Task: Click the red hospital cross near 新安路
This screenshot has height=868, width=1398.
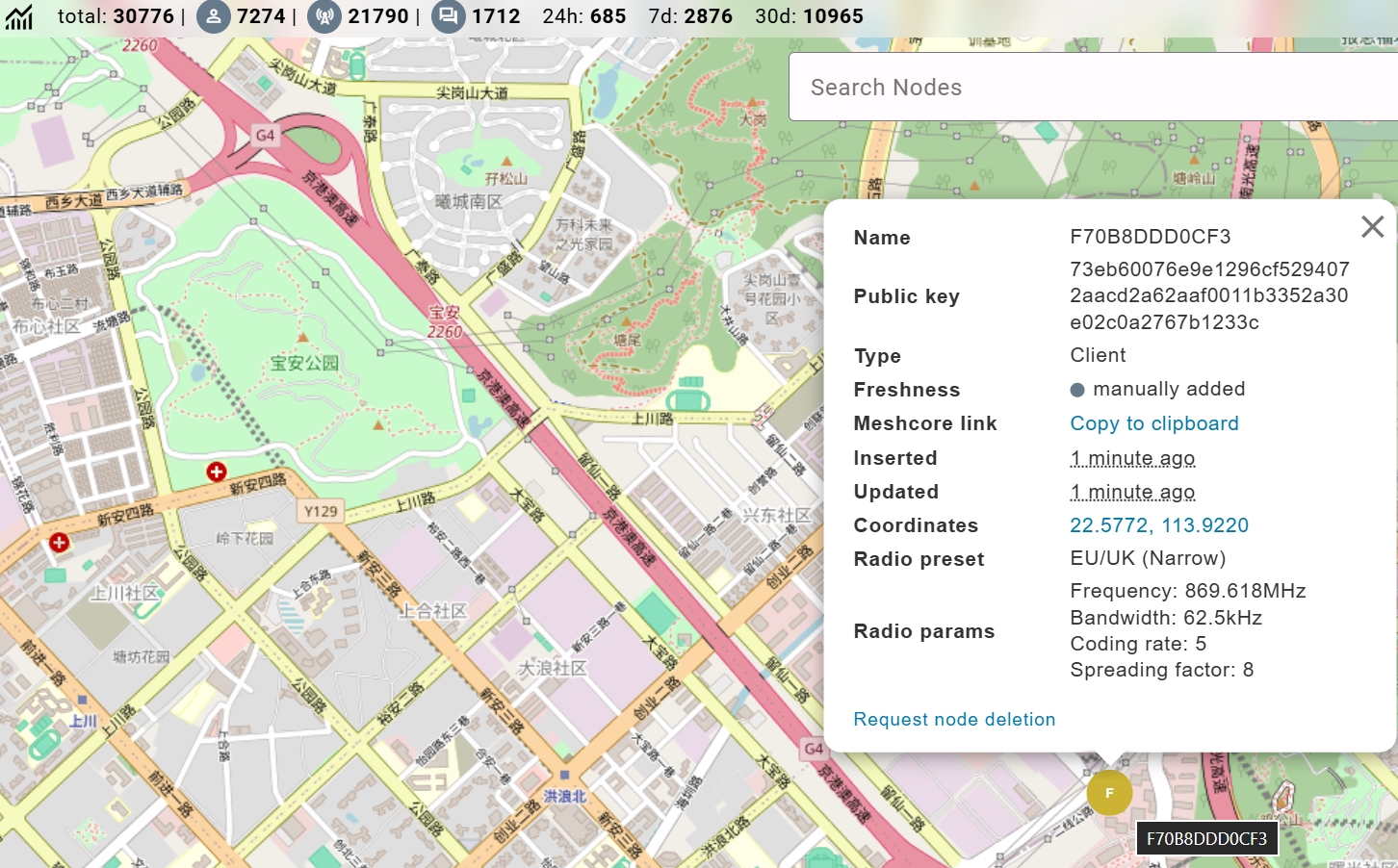Action: 217,472
